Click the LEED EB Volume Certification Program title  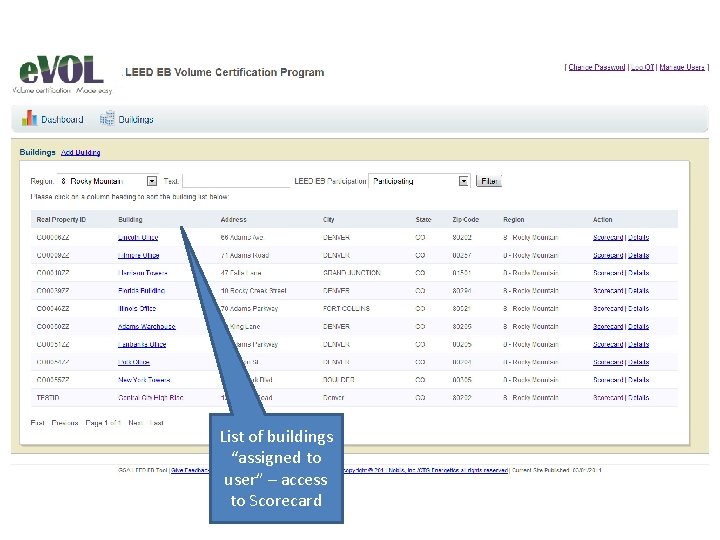coord(225,73)
